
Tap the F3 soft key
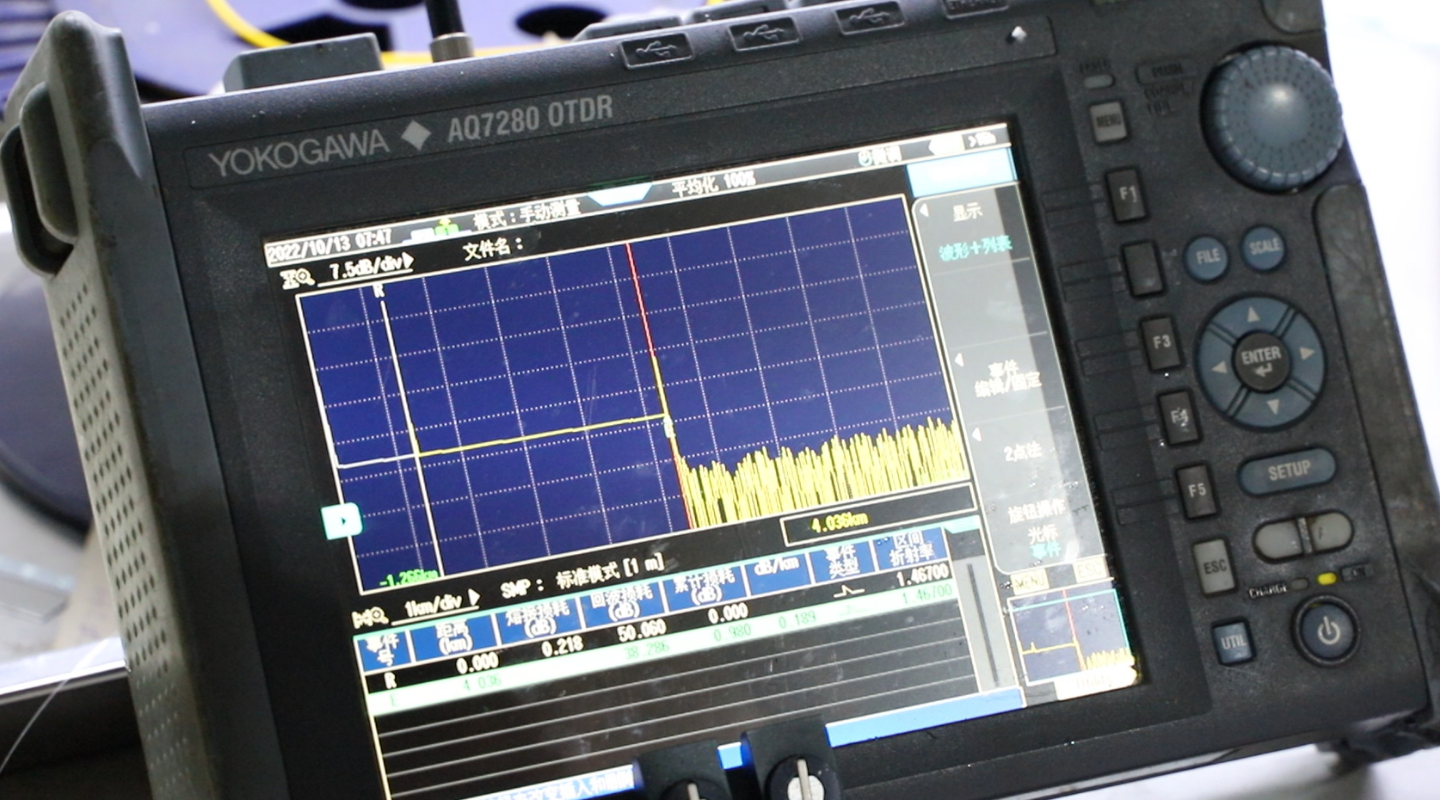pyautogui.click(x=1162, y=343)
